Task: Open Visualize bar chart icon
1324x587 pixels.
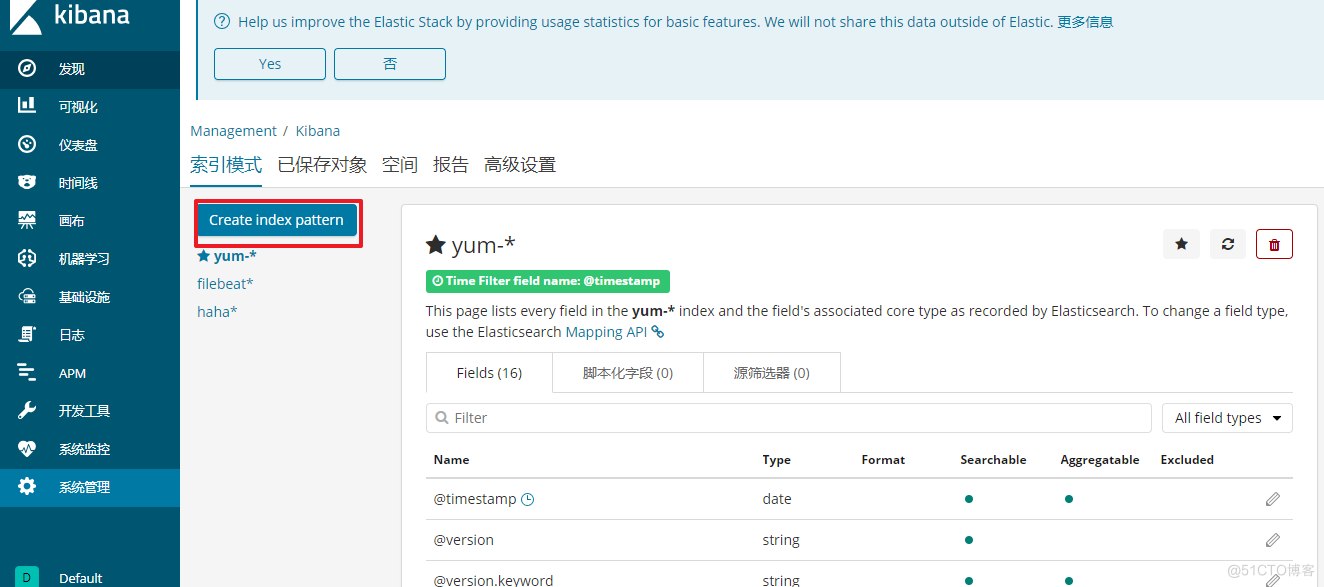Action: (27, 106)
